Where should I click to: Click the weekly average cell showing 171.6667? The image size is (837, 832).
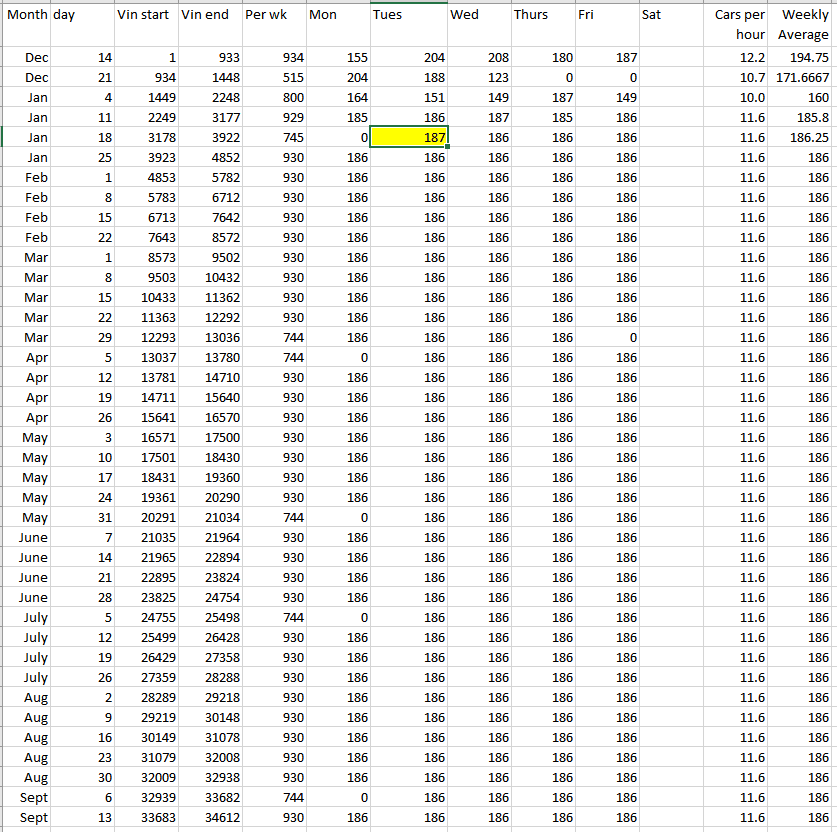coord(802,78)
